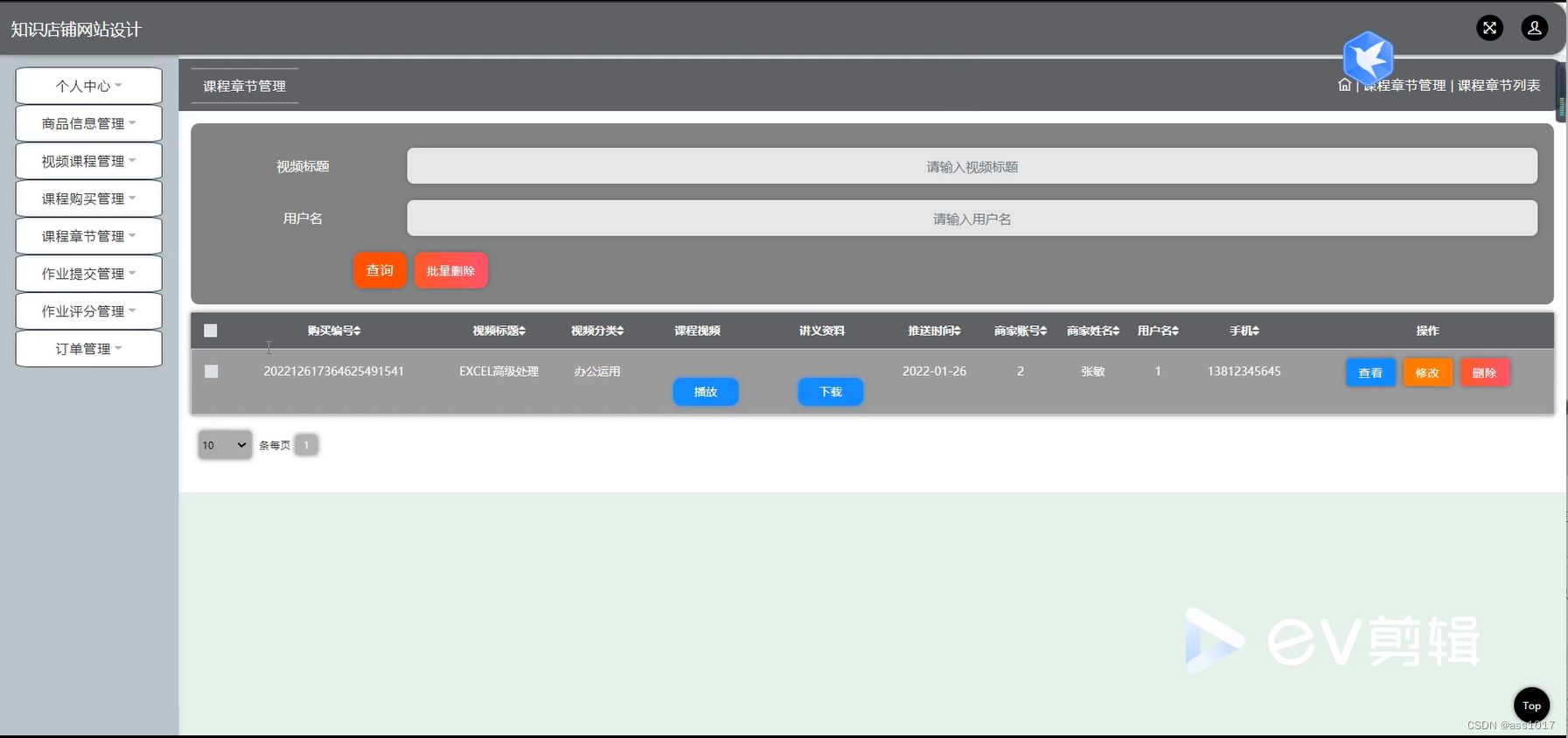Viewport: 1568px width, 738px height.
Task: Click the fullscreen toggle icon in the header
Action: 1489,28
